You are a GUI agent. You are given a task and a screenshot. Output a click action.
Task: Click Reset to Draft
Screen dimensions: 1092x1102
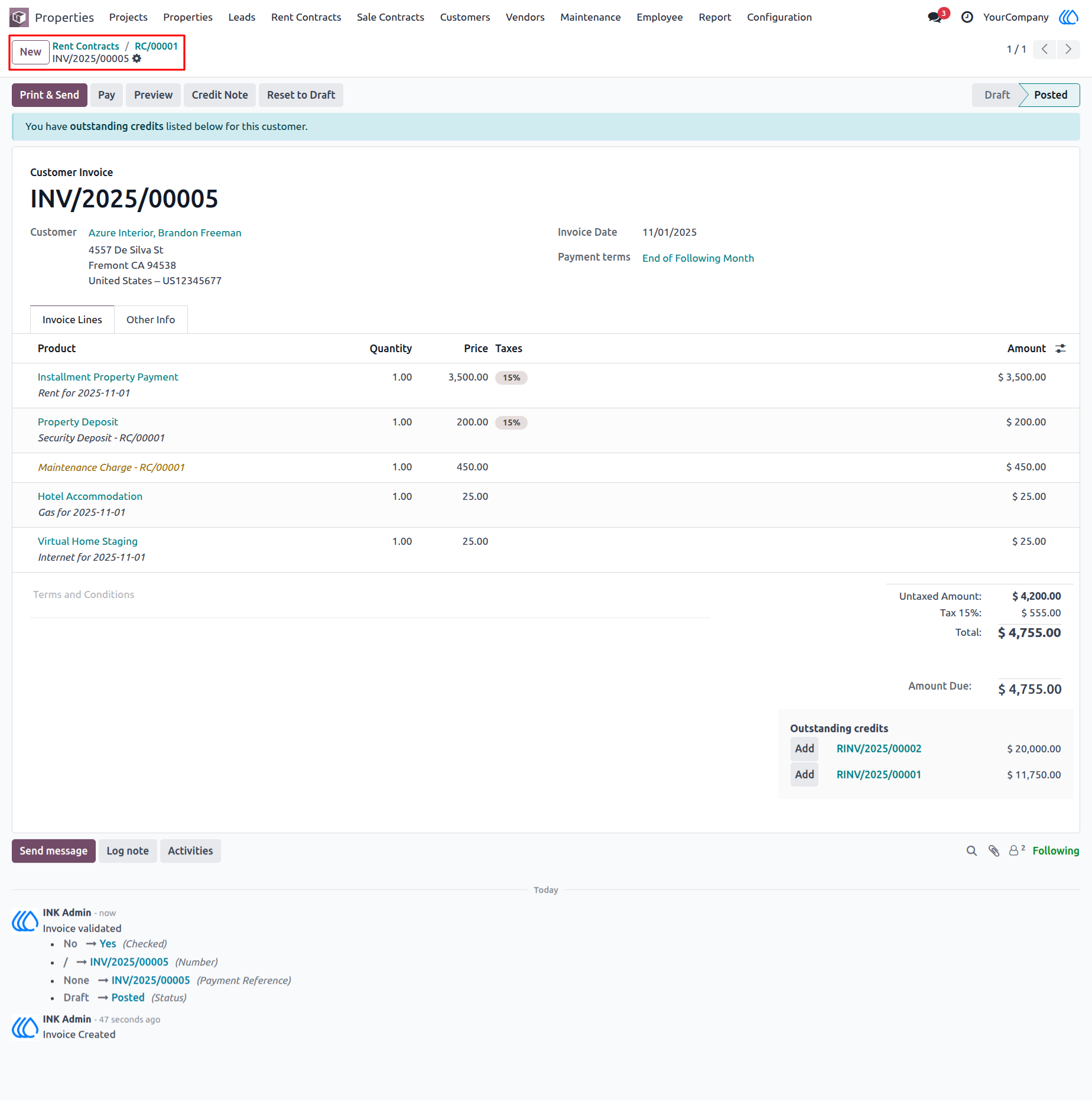click(301, 95)
